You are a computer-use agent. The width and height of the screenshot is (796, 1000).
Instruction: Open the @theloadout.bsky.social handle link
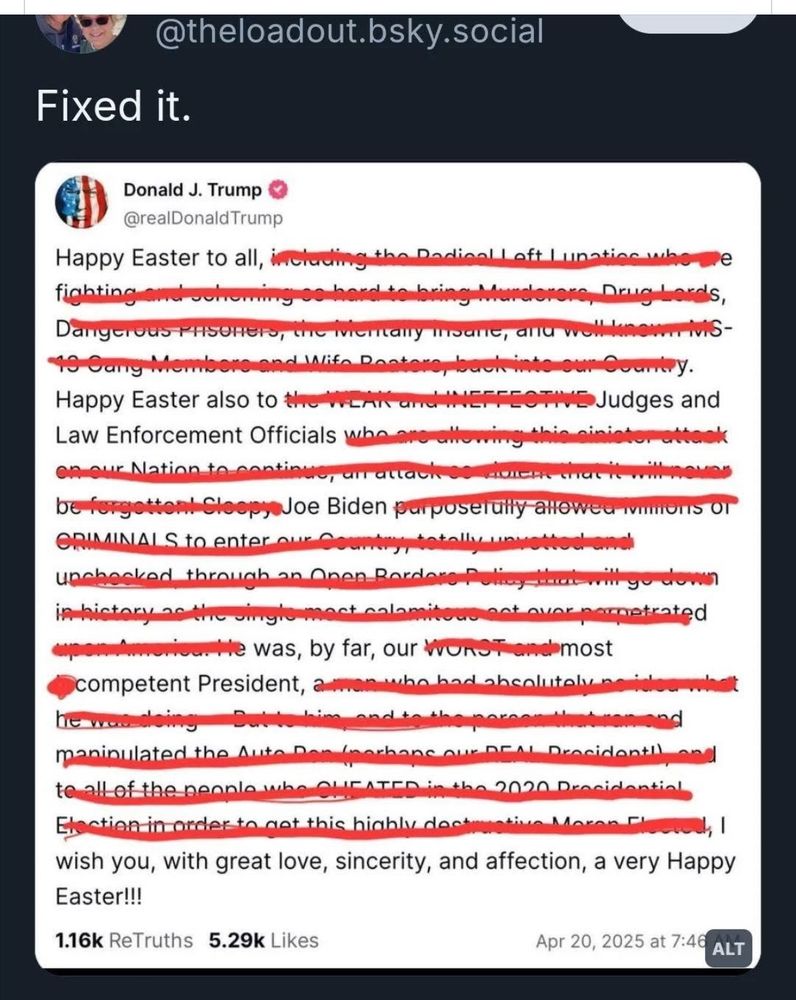(349, 31)
